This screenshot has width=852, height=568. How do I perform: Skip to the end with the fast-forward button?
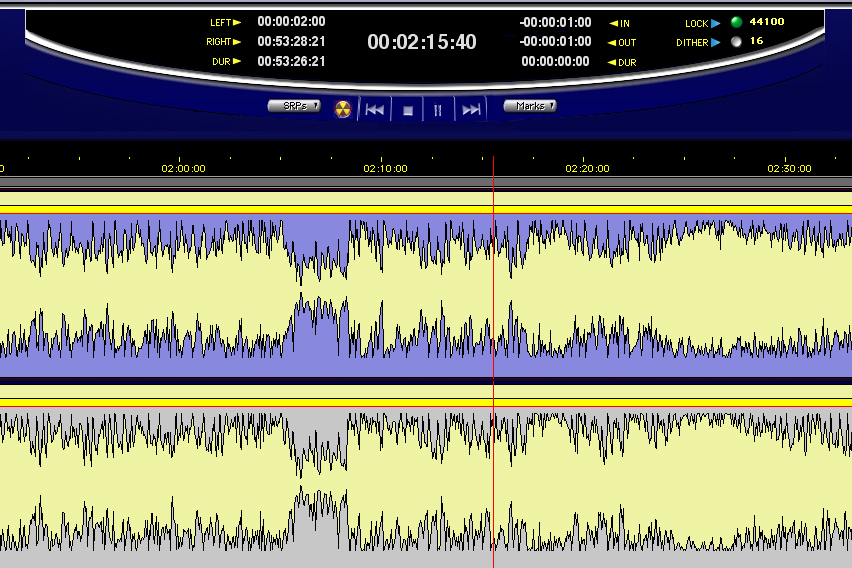pos(471,110)
